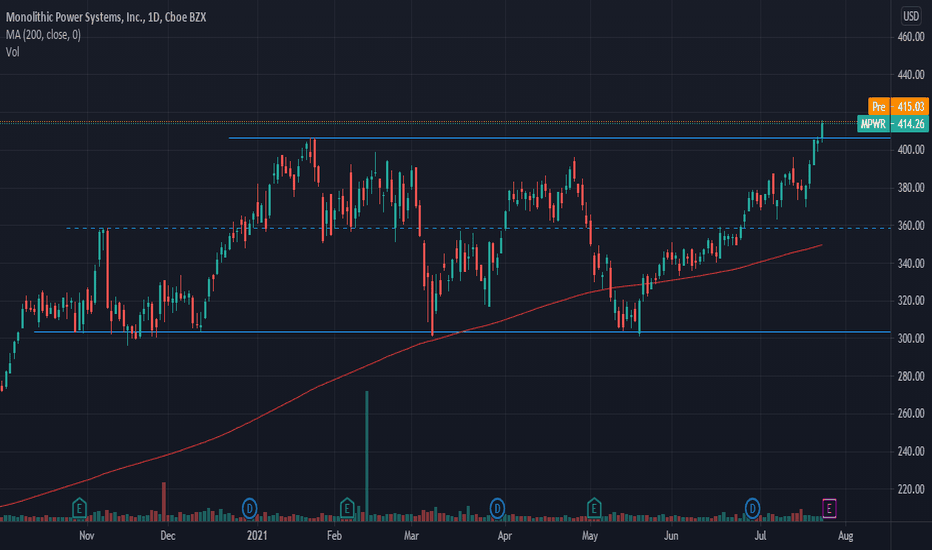Viewport: 932px width, 550px height.
Task: Click the 2021 label on the time axis
Action: (257, 536)
